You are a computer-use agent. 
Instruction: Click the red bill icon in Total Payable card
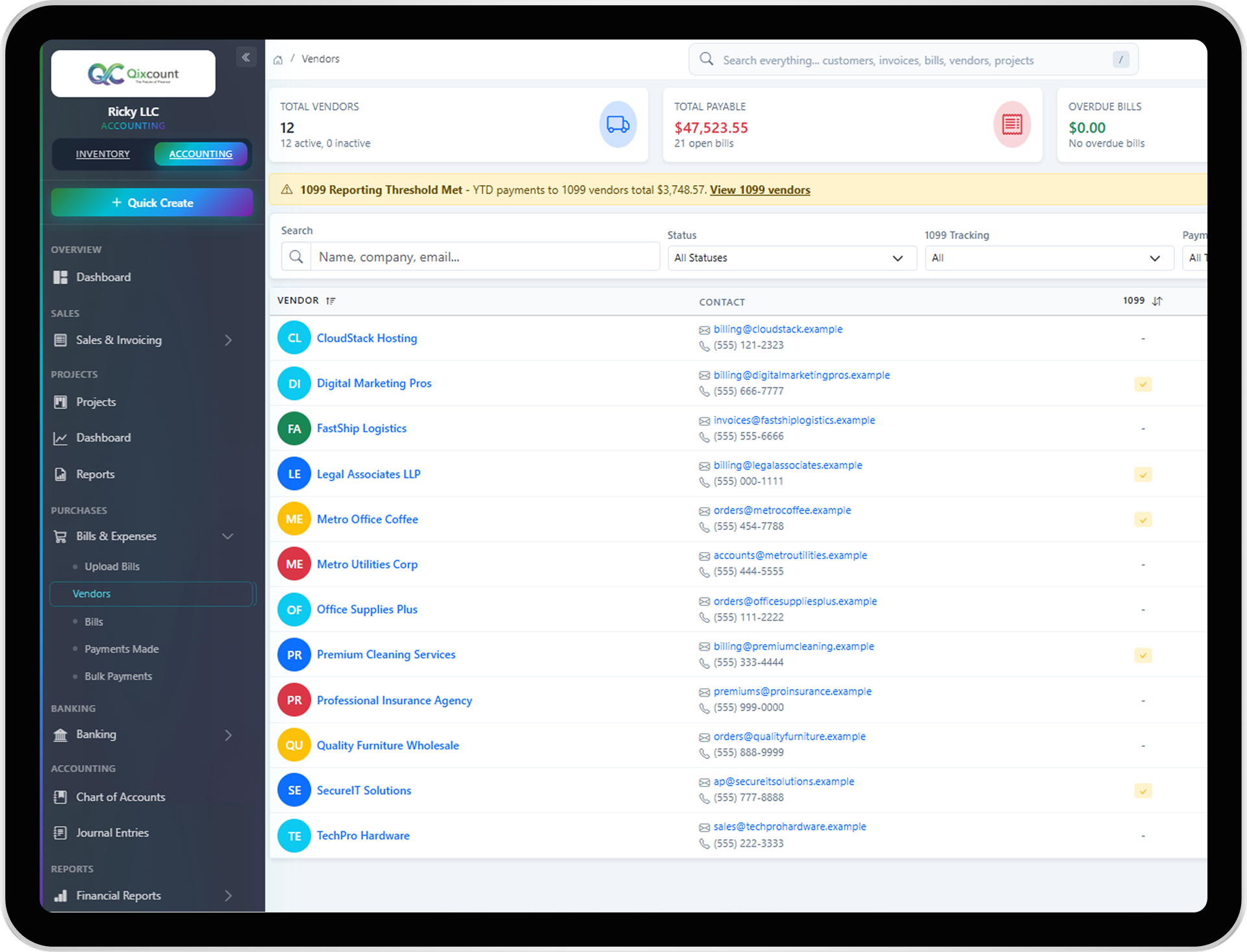[x=1011, y=124]
